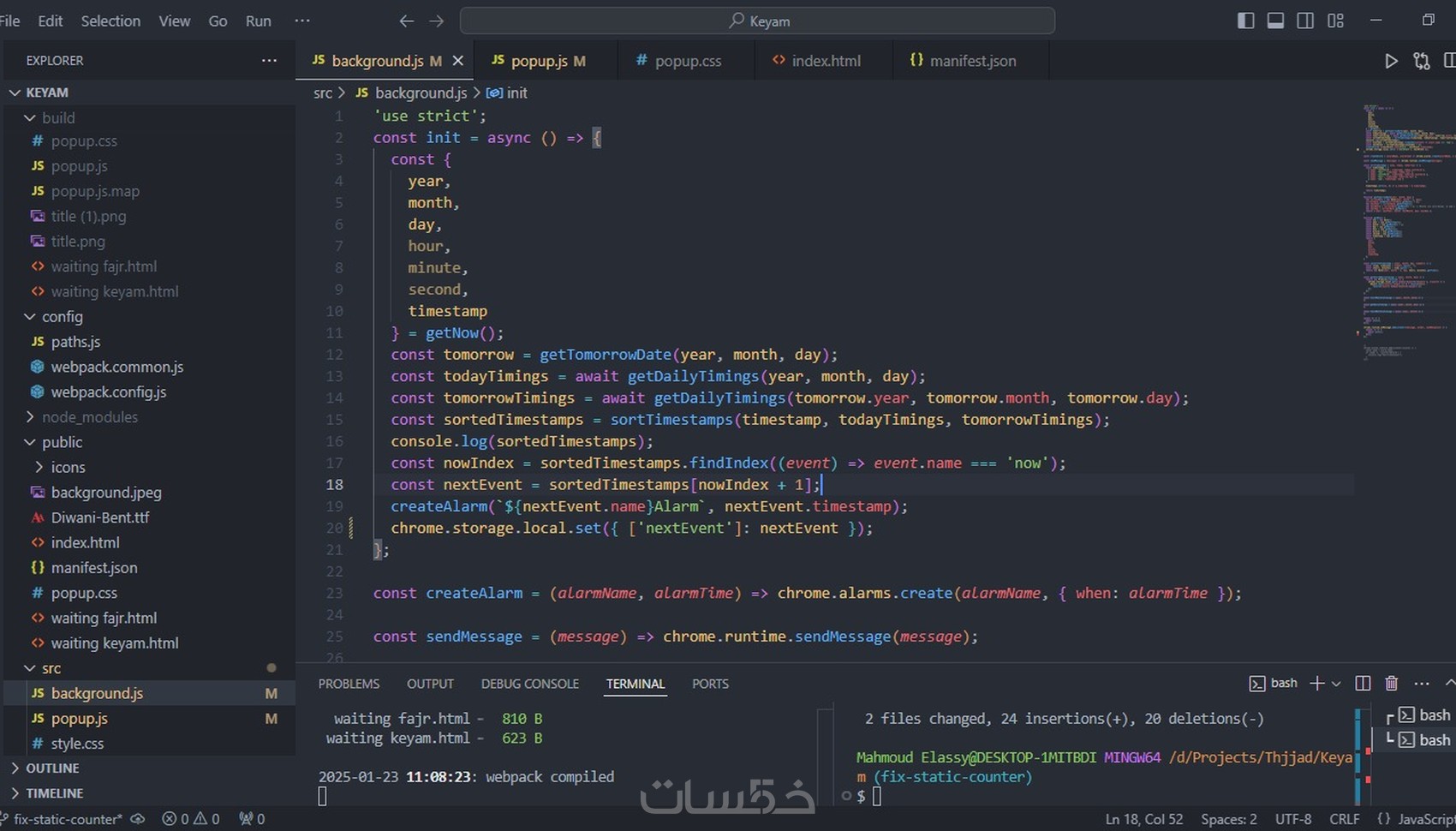Expand the icons folder

point(147,467)
